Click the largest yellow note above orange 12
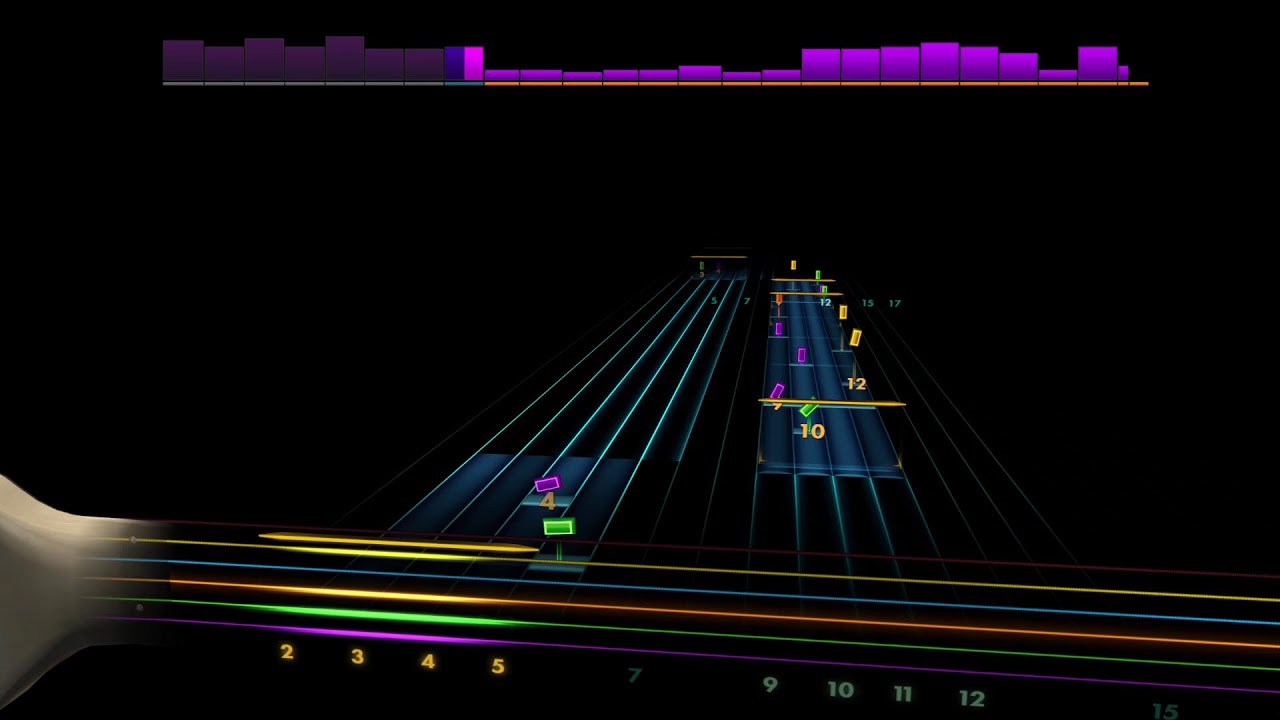Image resolution: width=1280 pixels, height=720 pixels. coord(855,338)
